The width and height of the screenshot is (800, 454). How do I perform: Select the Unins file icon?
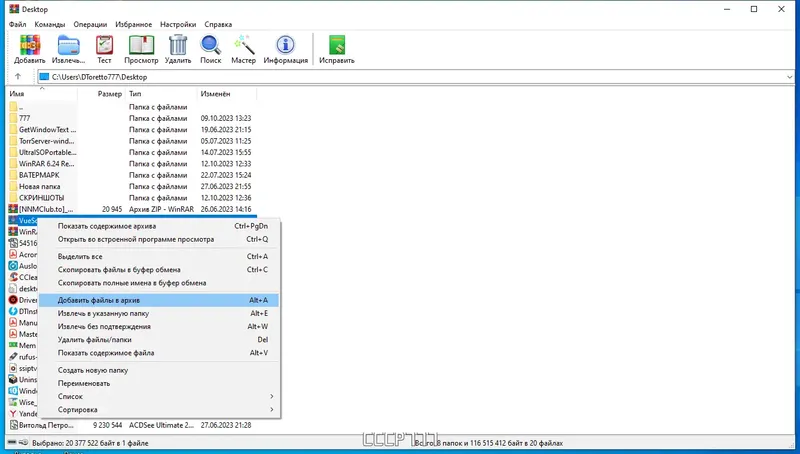(13, 380)
